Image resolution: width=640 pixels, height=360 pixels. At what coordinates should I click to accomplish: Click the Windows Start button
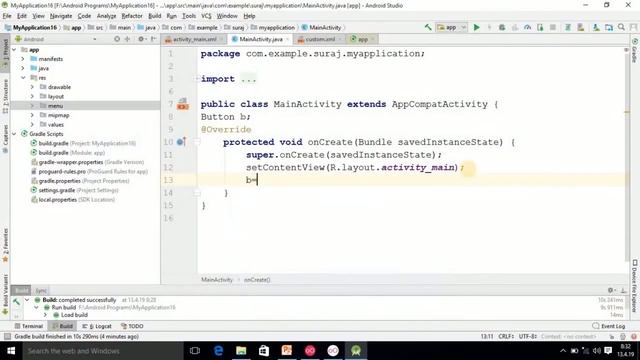point(11,351)
